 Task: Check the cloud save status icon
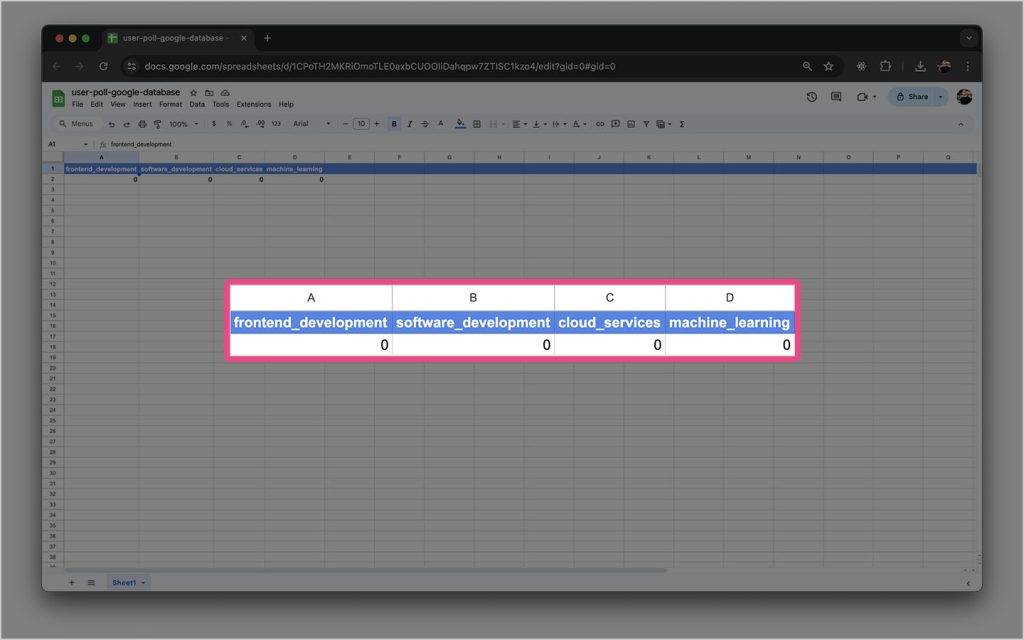coord(225,93)
